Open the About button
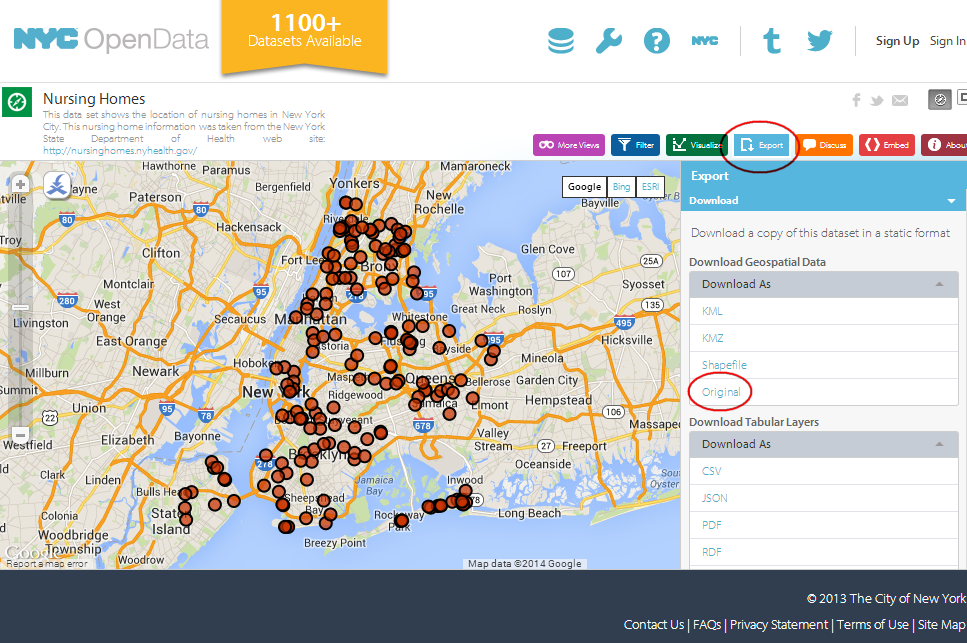 tap(944, 145)
